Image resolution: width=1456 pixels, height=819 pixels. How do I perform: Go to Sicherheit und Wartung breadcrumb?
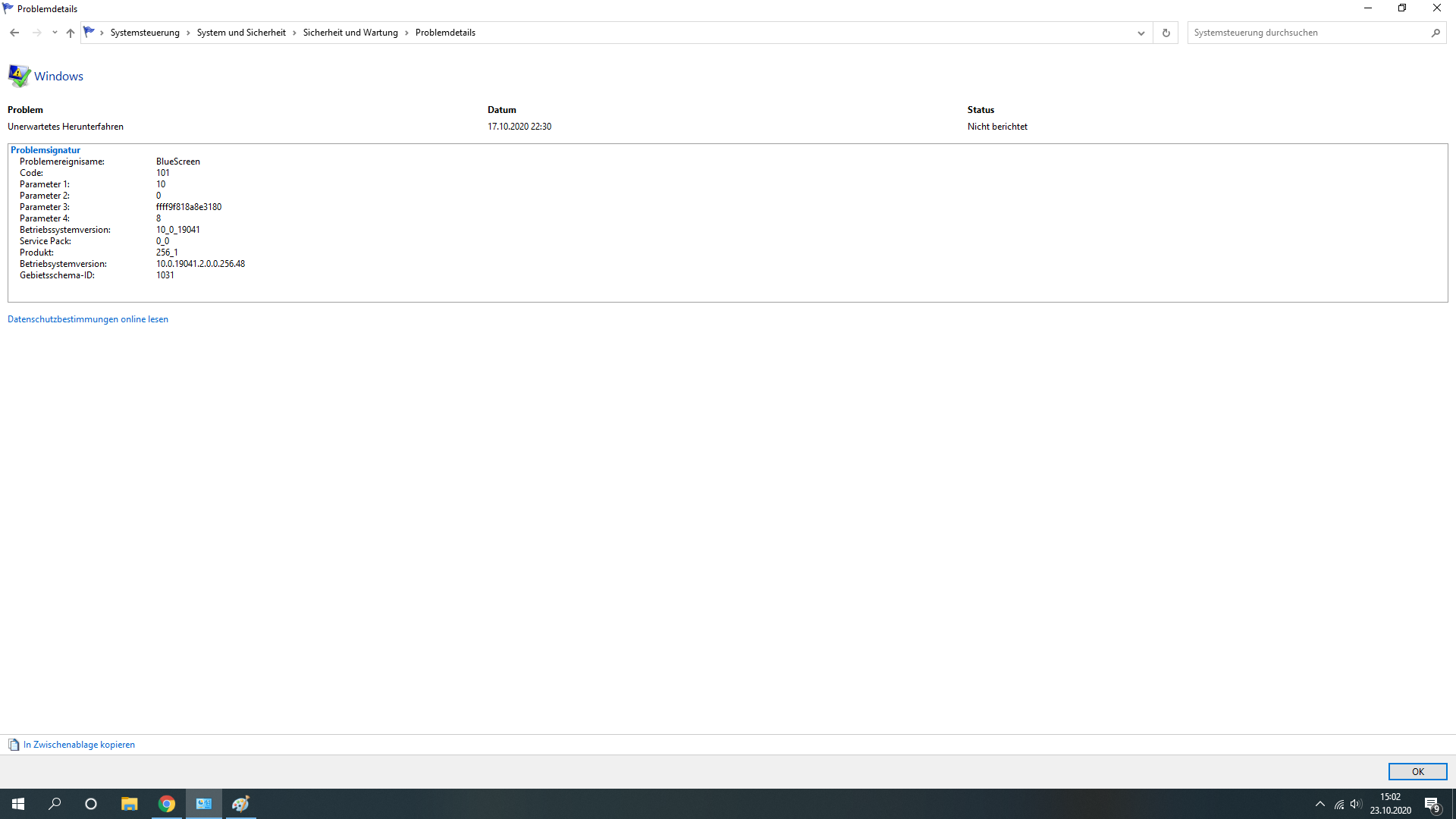(x=350, y=33)
